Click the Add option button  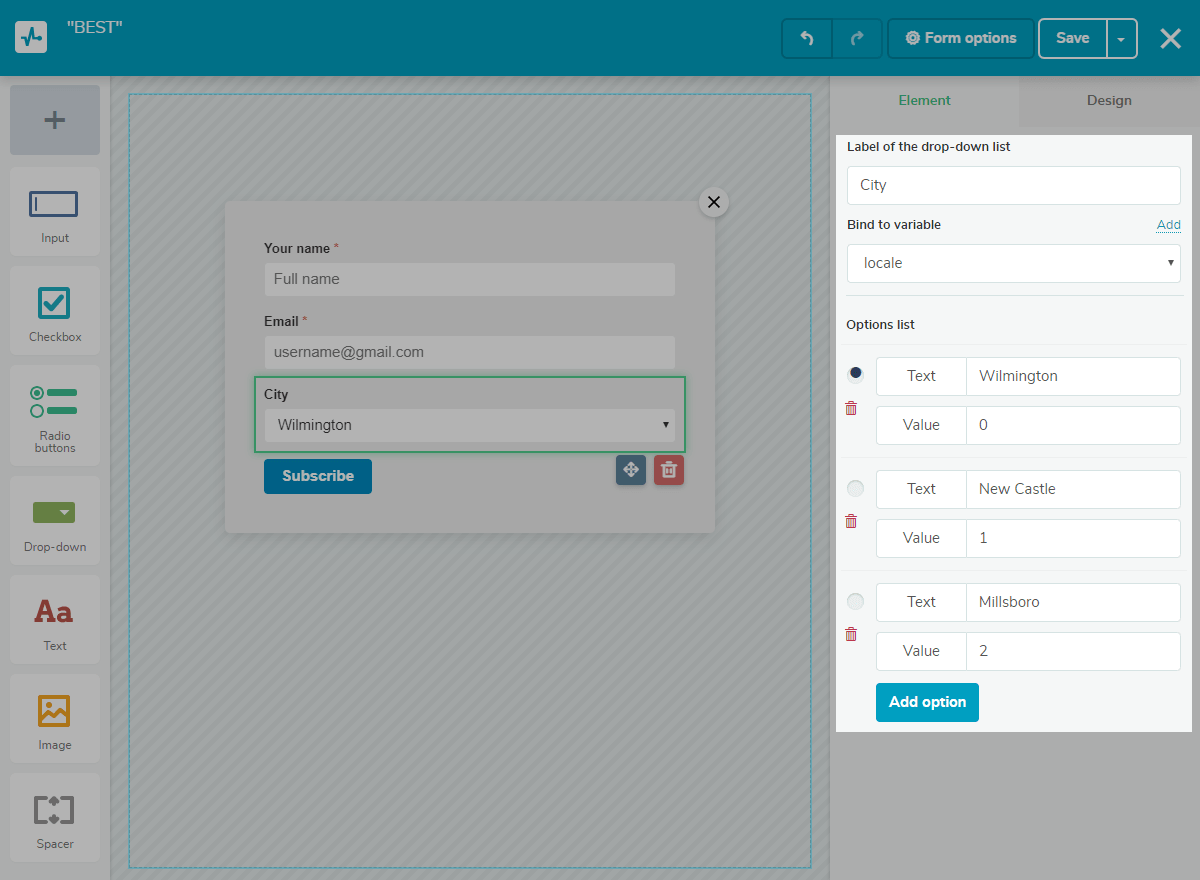tap(927, 702)
